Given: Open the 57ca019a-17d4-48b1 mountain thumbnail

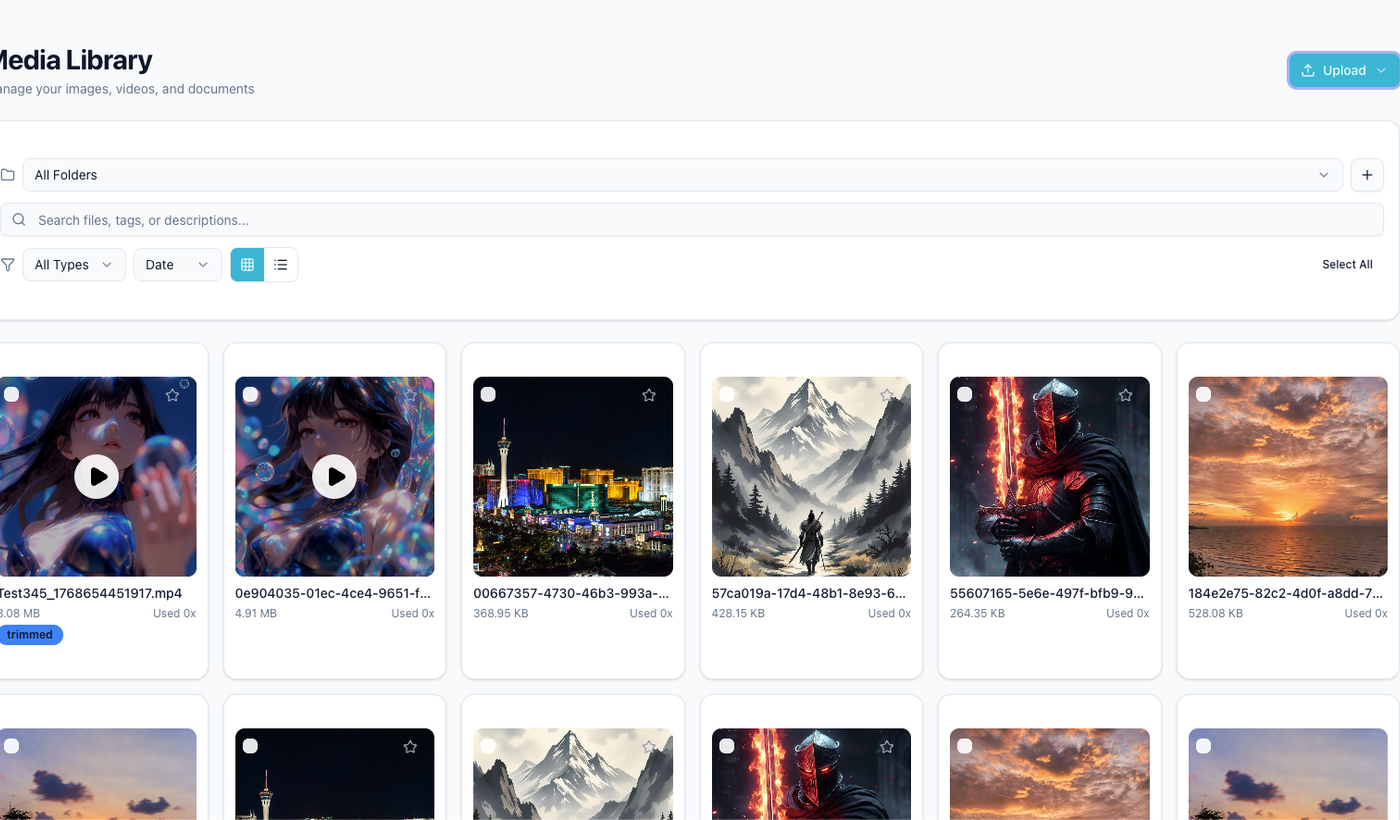Looking at the screenshot, I should coord(811,477).
